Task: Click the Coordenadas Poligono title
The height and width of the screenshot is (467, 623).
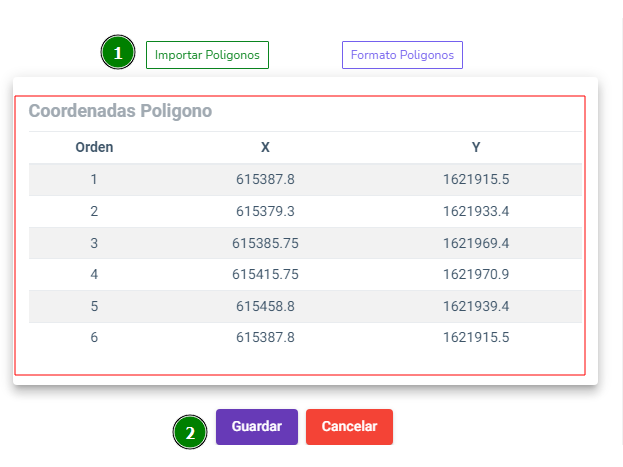Action: [120, 110]
